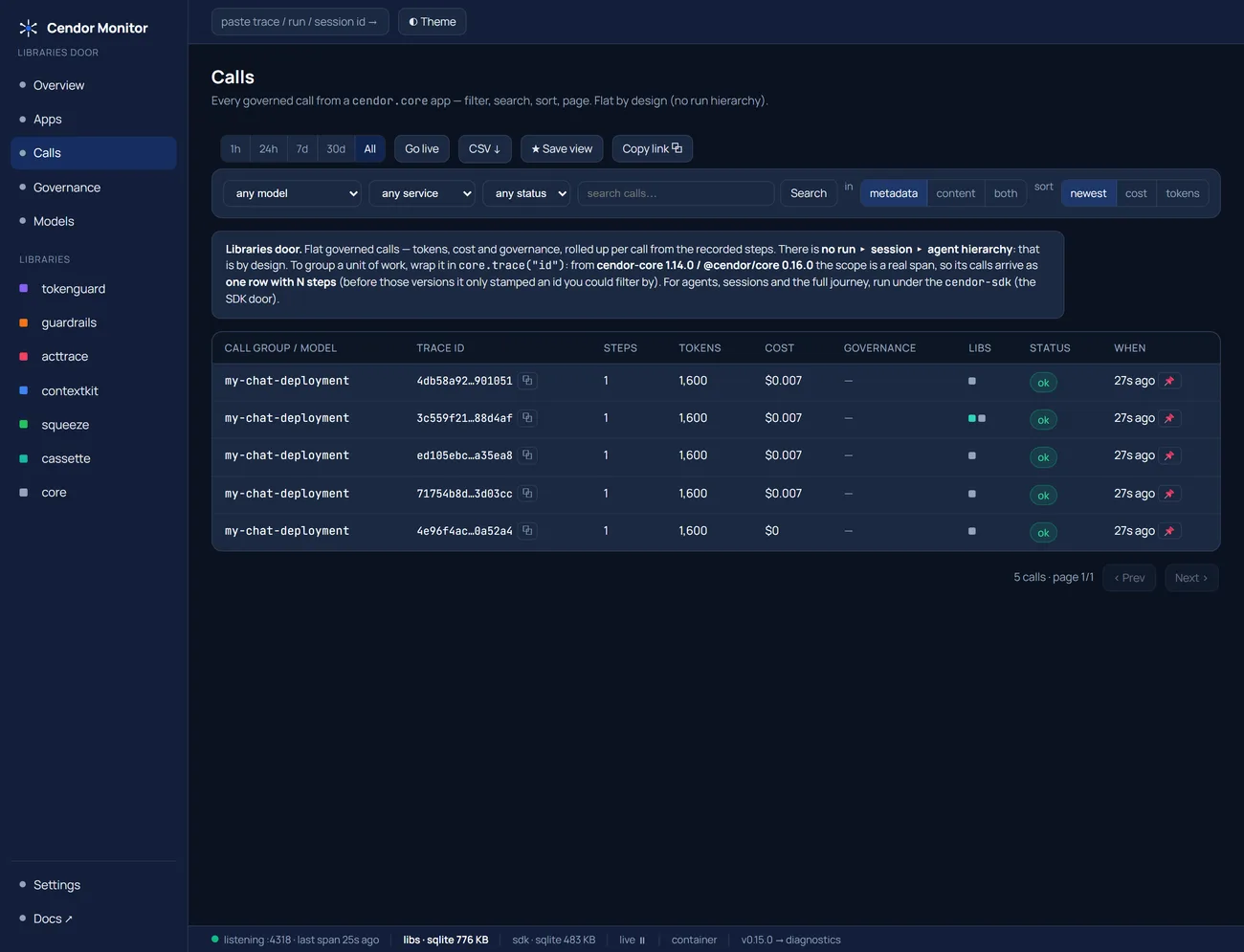Open Models in the sidebar
Viewport: 1244px width, 952px height.
tap(94, 221)
